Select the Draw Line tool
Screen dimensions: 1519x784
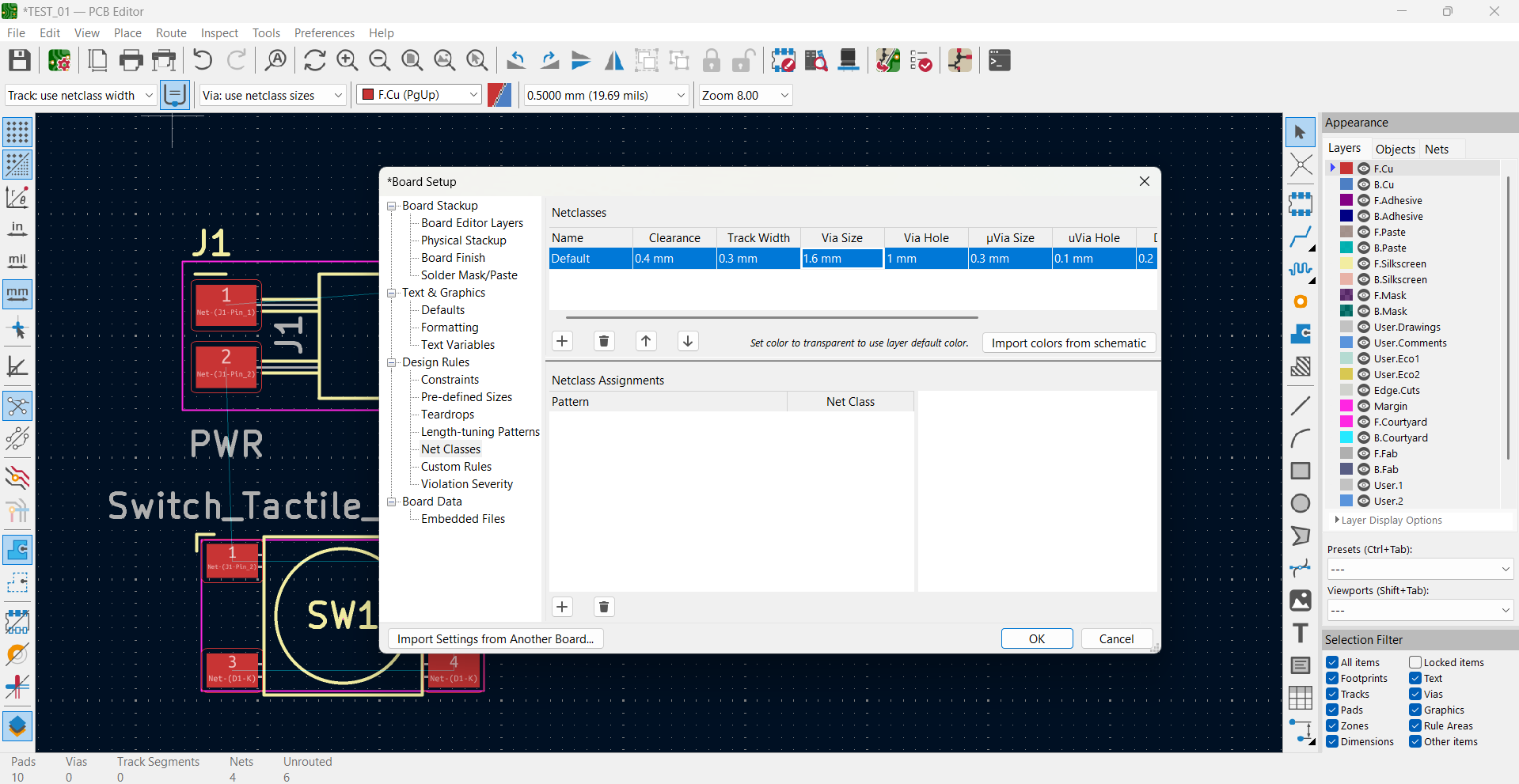(x=1300, y=406)
